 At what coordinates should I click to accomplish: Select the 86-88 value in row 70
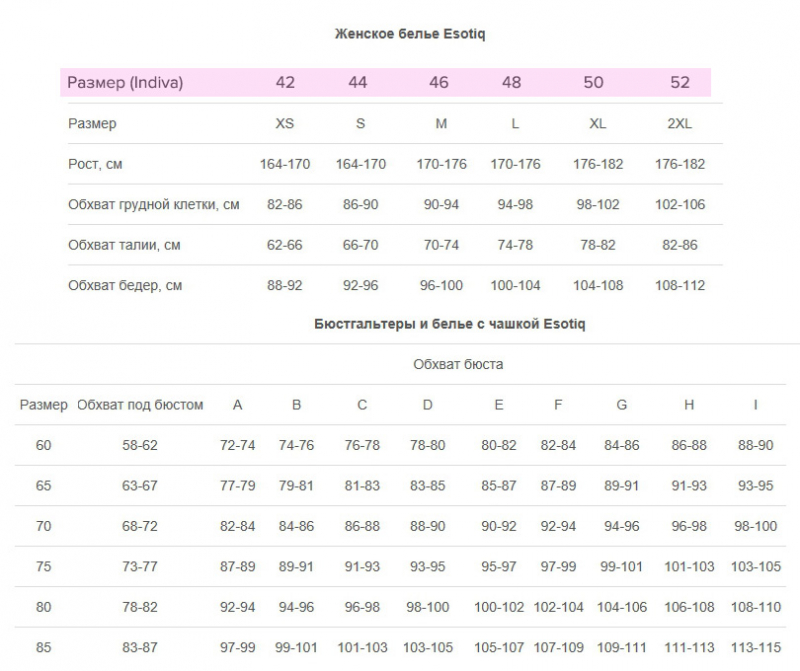tap(362, 526)
